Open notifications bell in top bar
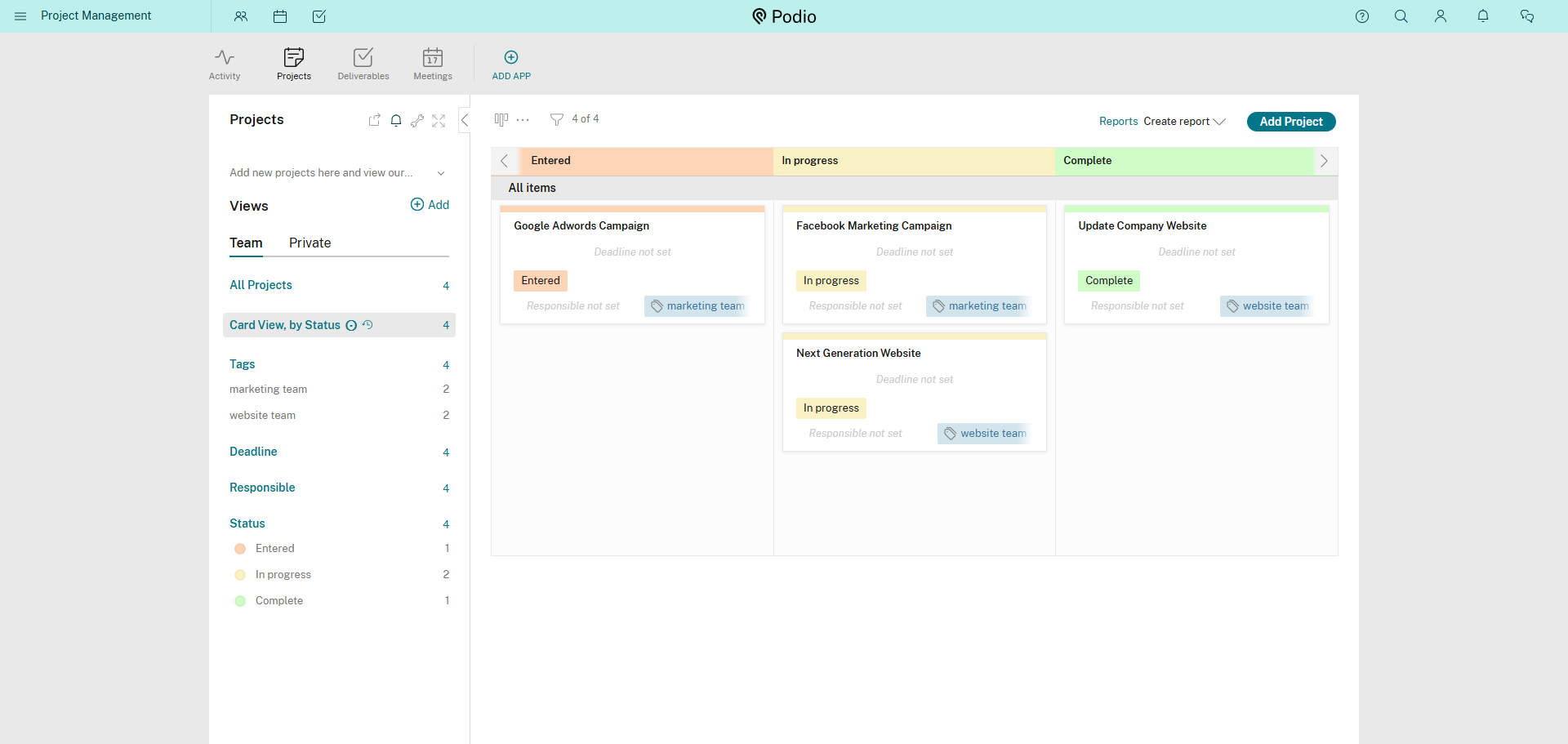Image resolution: width=1568 pixels, height=744 pixels. click(1482, 16)
